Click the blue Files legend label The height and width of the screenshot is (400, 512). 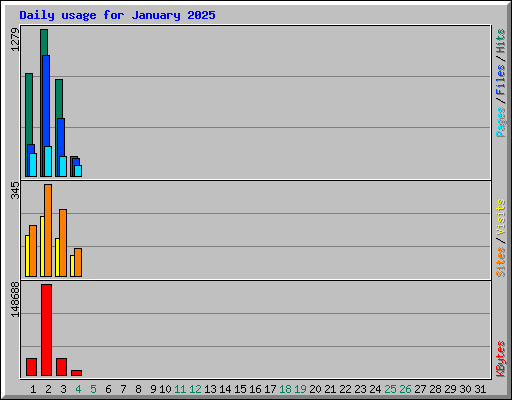pyautogui.click(x=500, y=79)
